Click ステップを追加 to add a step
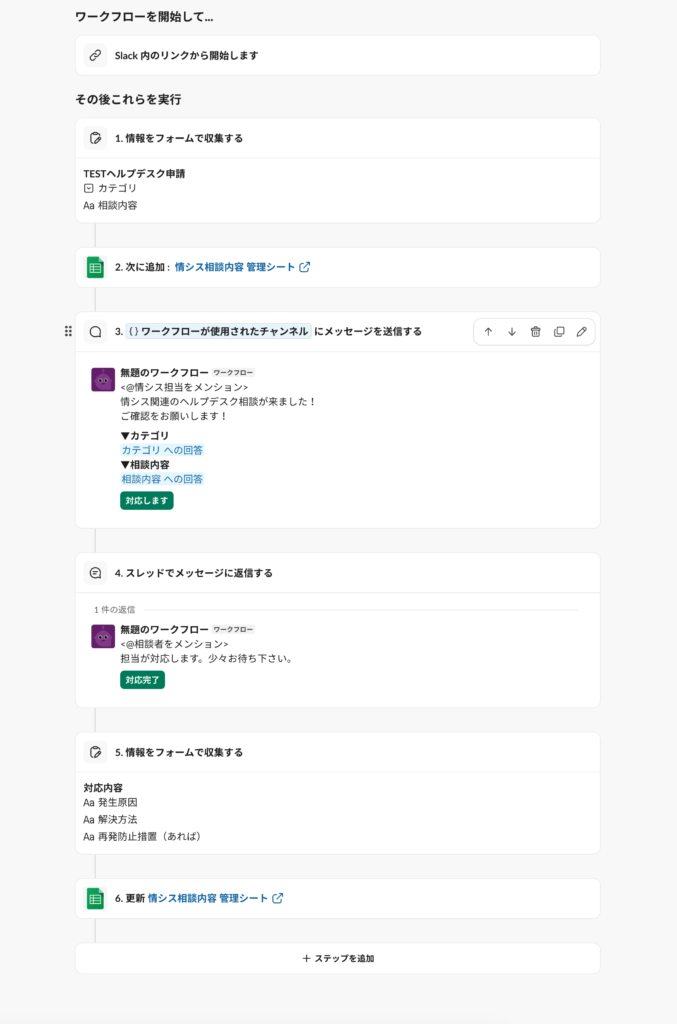 (x=338, y=958)
